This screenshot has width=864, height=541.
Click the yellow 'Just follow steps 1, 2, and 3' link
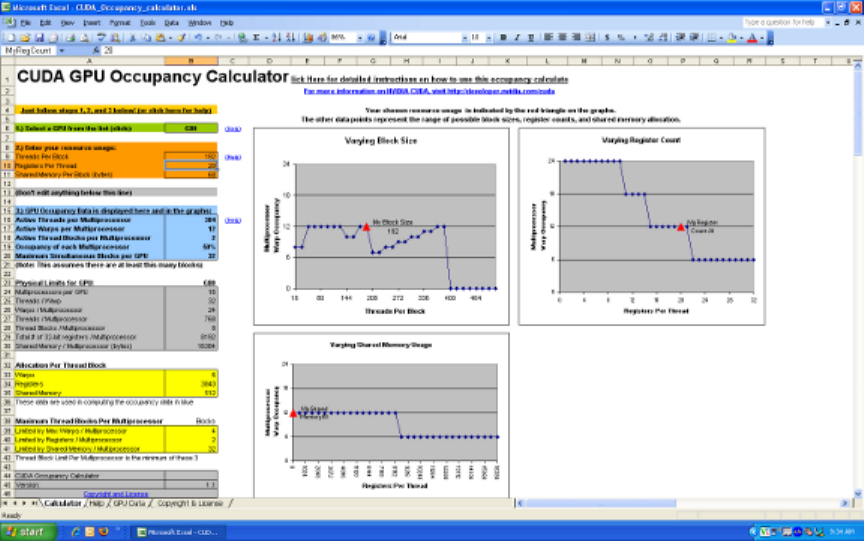(116, 110)
